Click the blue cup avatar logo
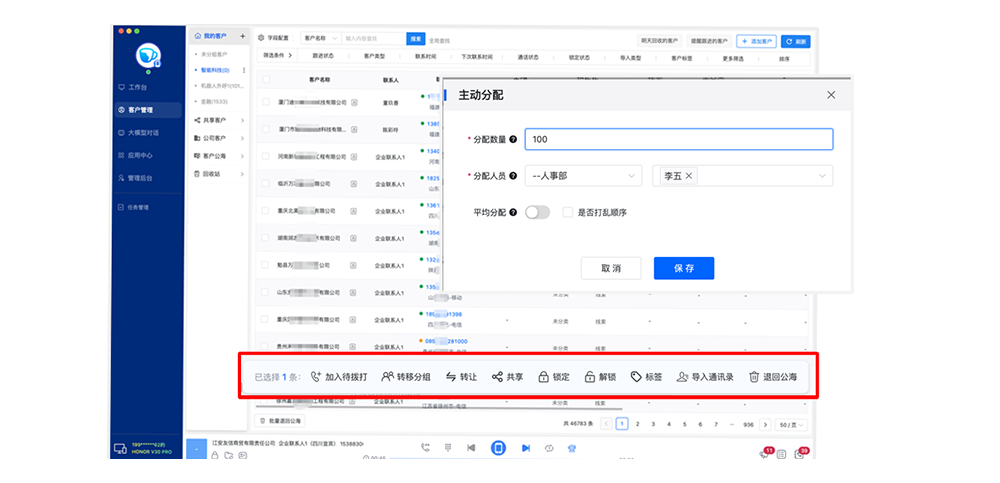The height and width of the screenshot is (483, 1000). coord(148,55)
